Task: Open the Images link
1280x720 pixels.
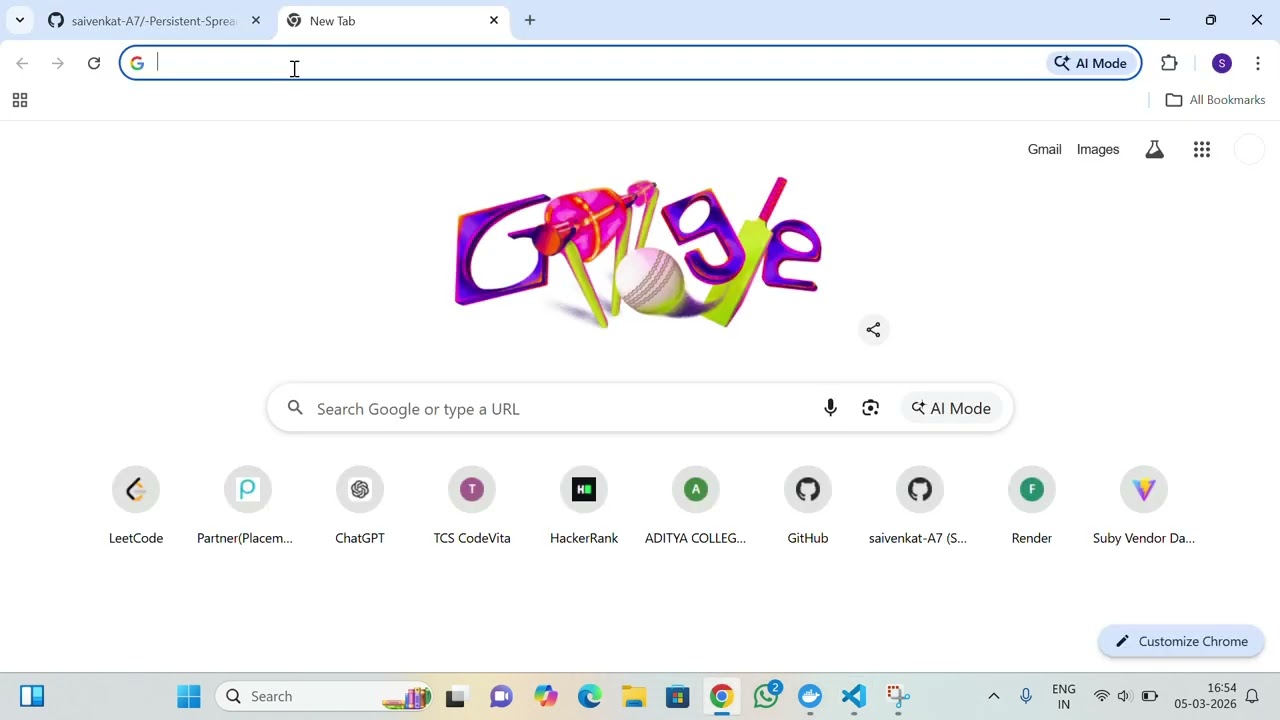Action: 1098,149
